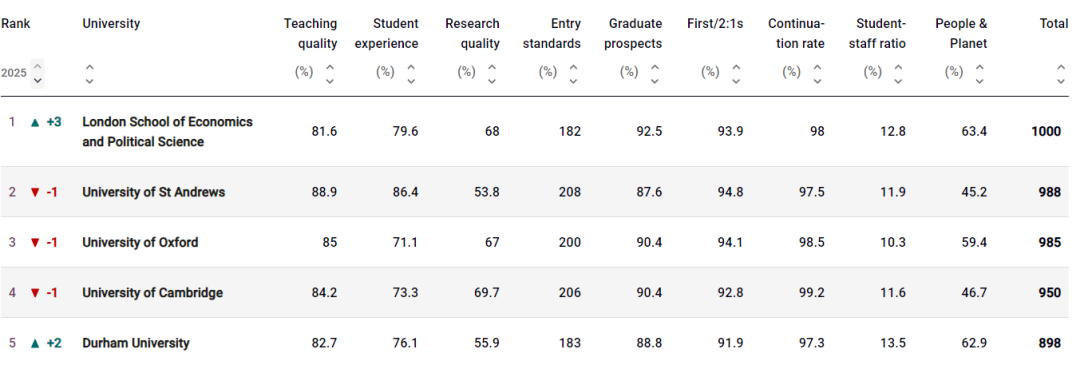Sort the Total column descending
Viewport: 1080px width, 365px height.
coord(1061,81)
